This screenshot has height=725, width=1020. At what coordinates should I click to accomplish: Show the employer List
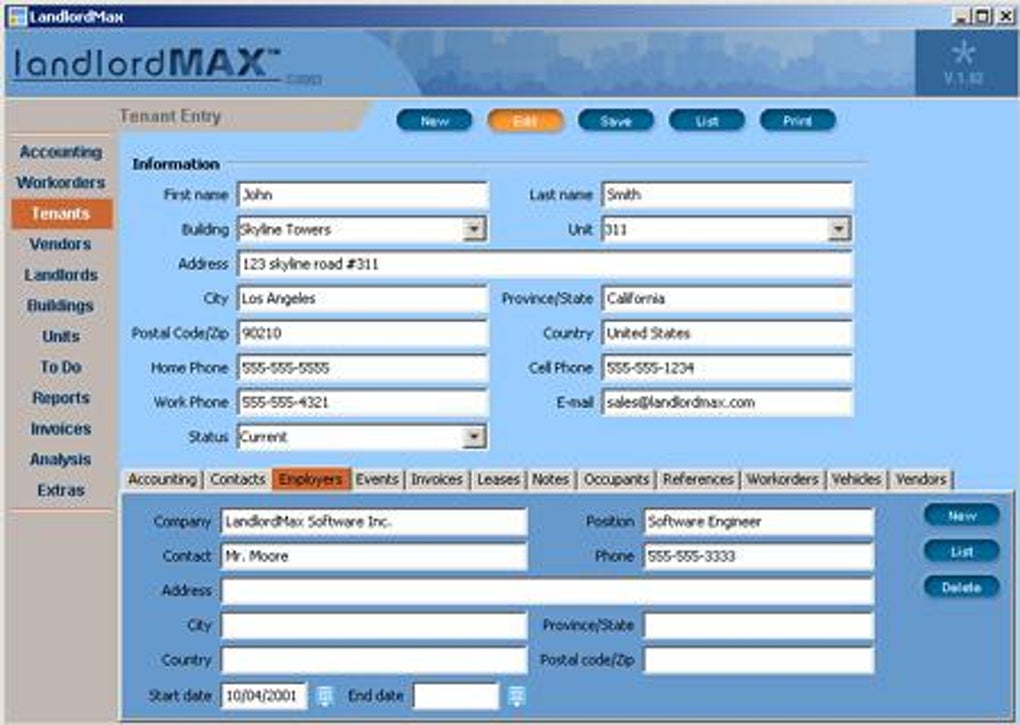[x=962, y=551]
